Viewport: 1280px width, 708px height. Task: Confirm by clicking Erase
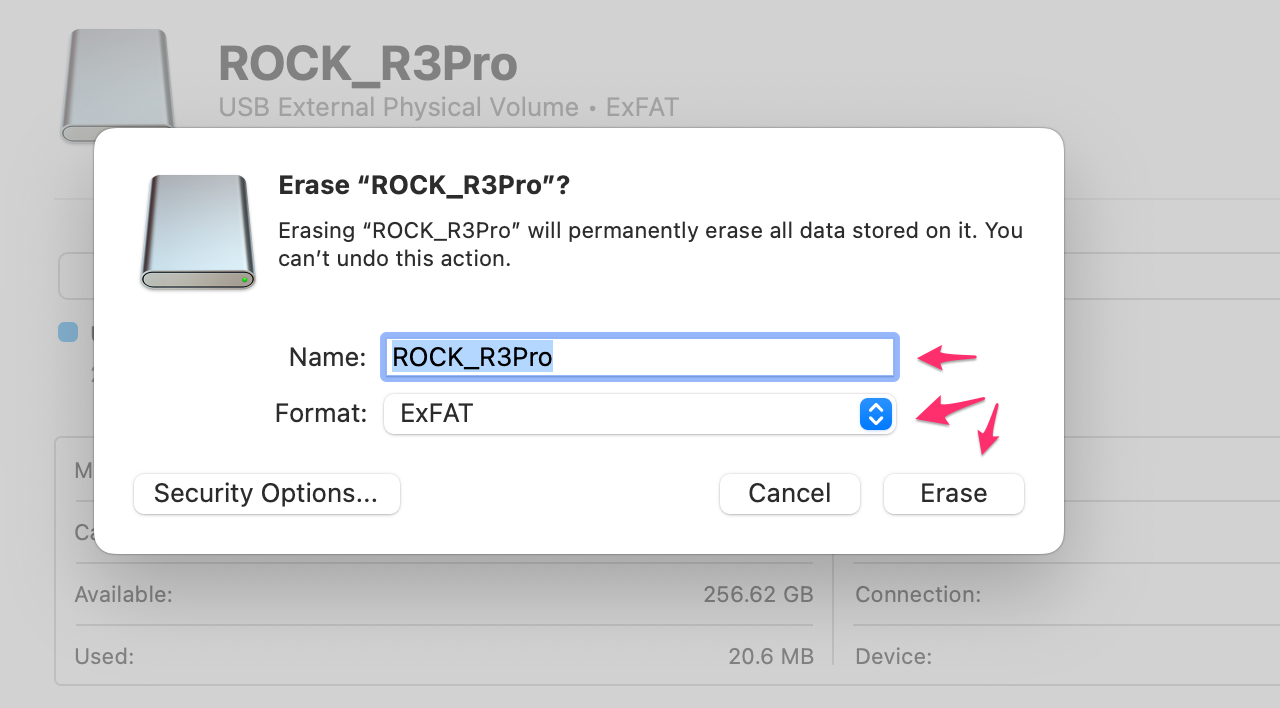953,493
